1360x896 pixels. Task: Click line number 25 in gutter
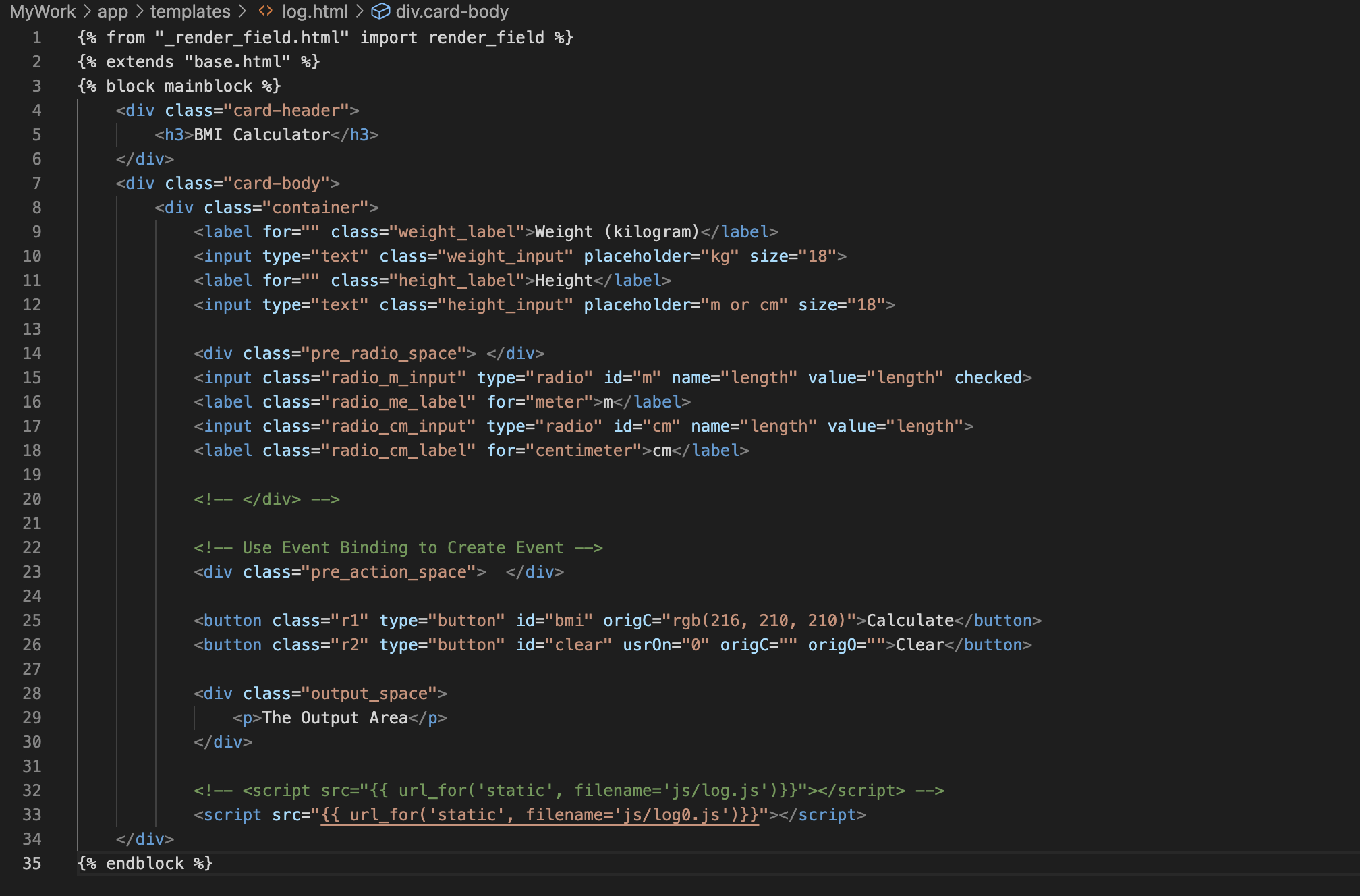[32, 621]
